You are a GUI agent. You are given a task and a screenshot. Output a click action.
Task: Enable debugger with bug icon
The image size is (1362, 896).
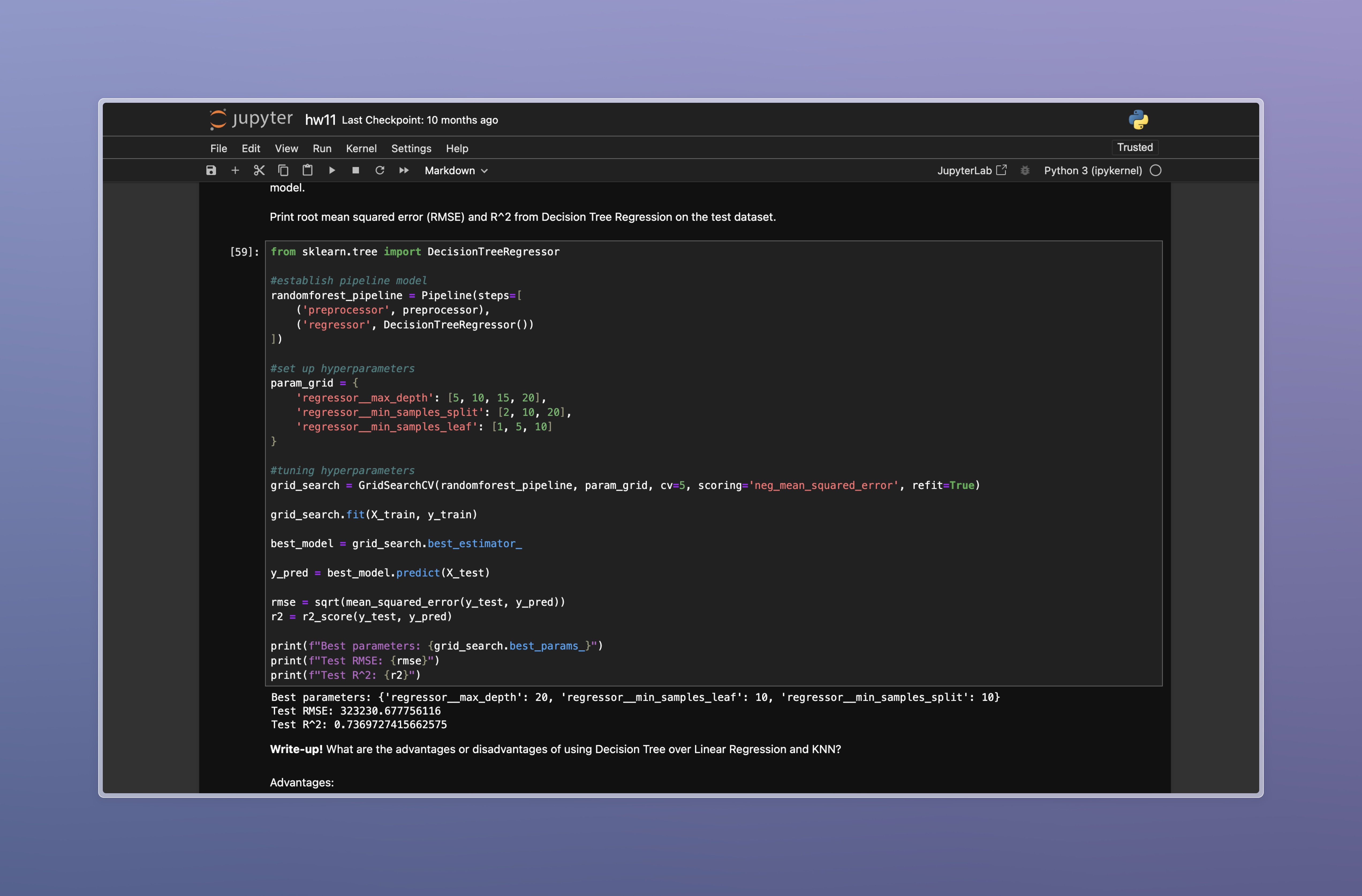click(x=1025, y=170)
